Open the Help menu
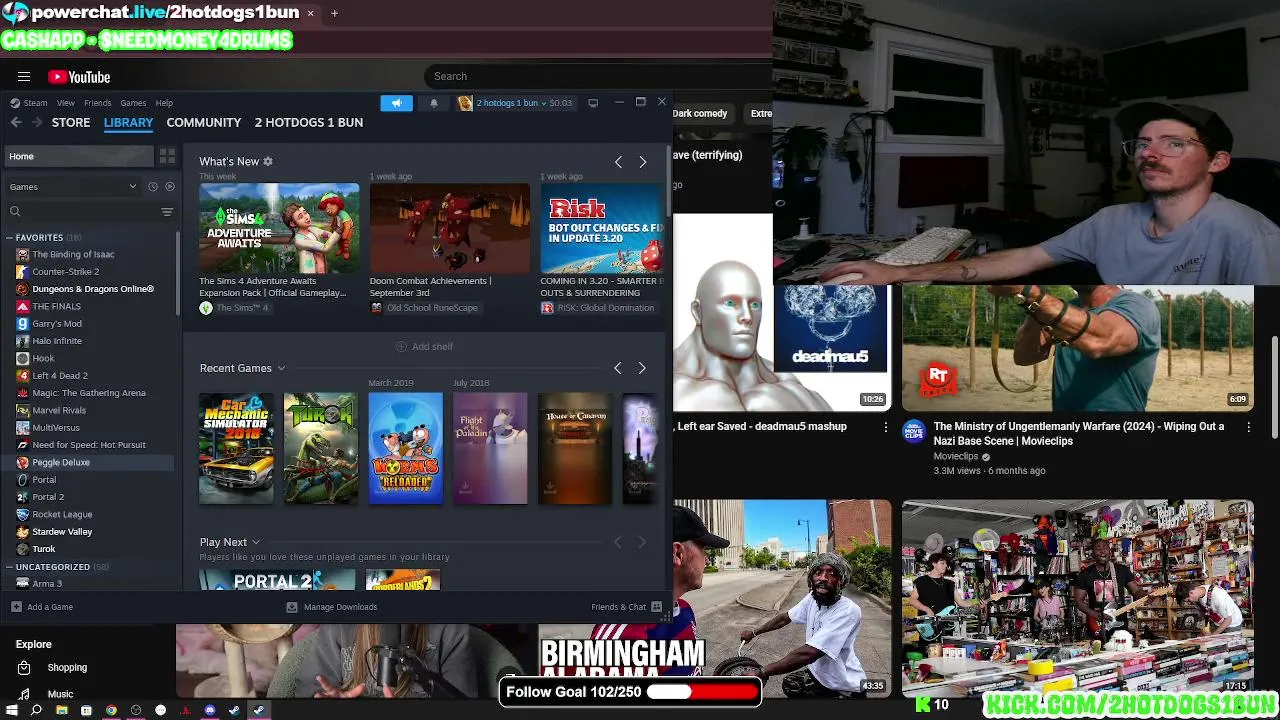Image resolution: width=1280 pixels, height=720 pixels. tap(164, 103)
